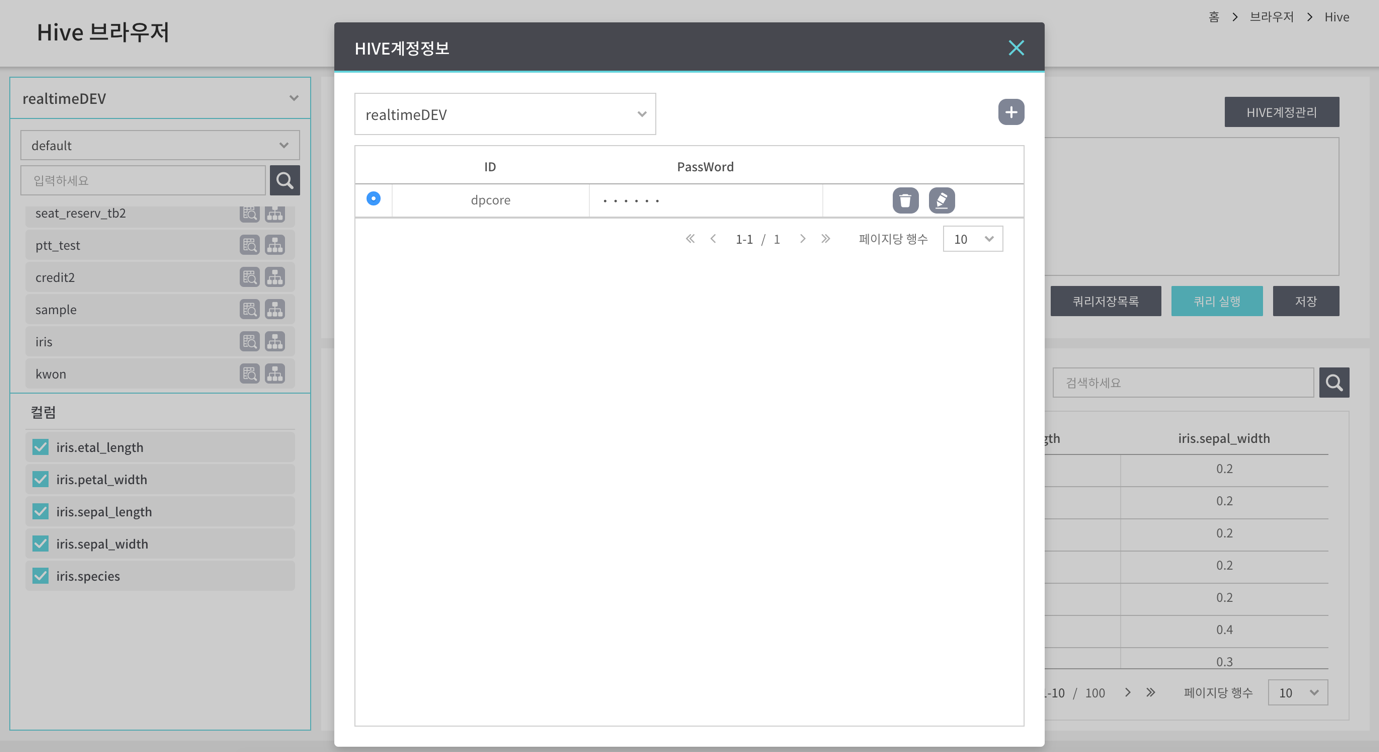Select the dpcore account radio button
Viewport: 1379px width, 752px height.
[373, 199]
